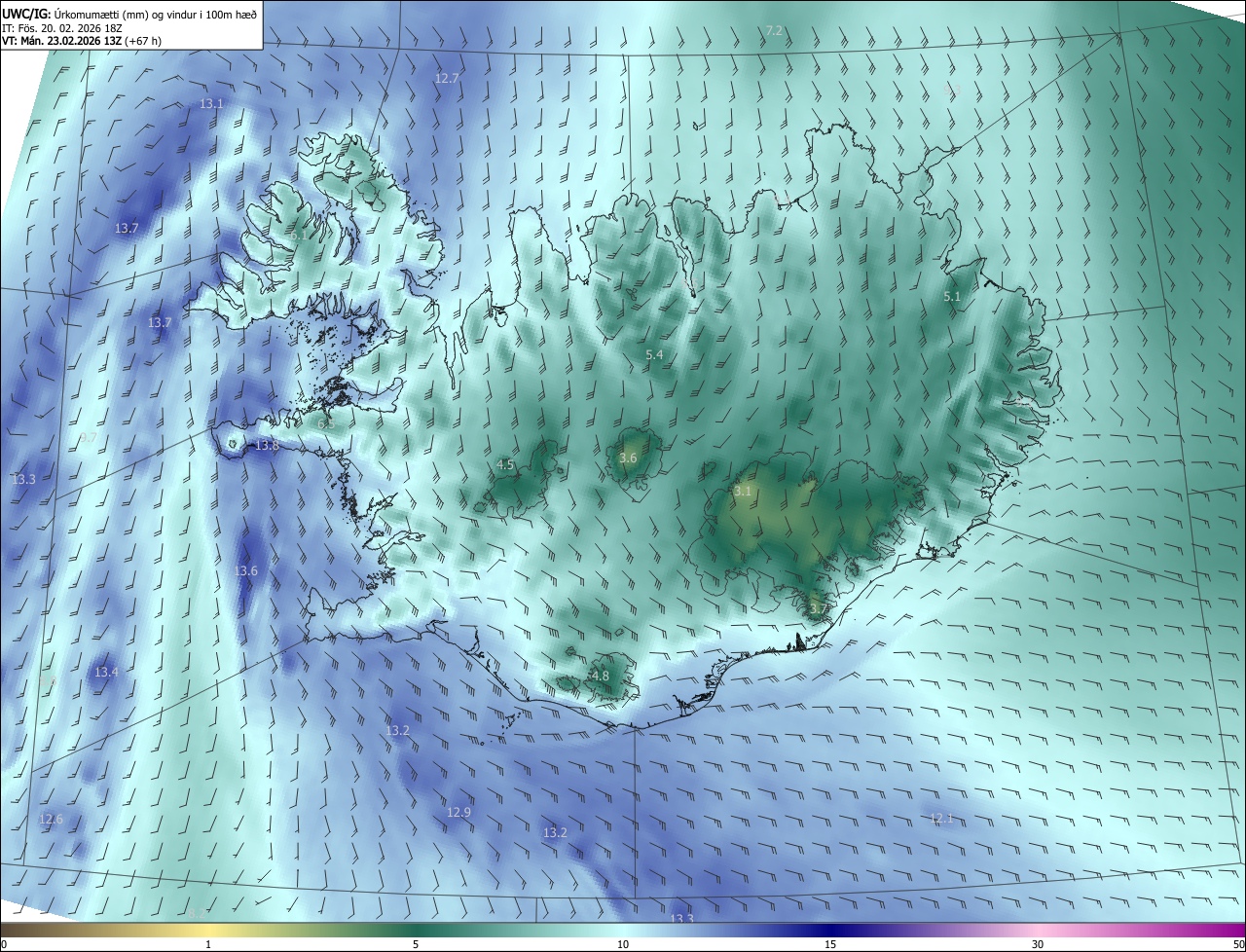Click the 12.1 value label

941,818
